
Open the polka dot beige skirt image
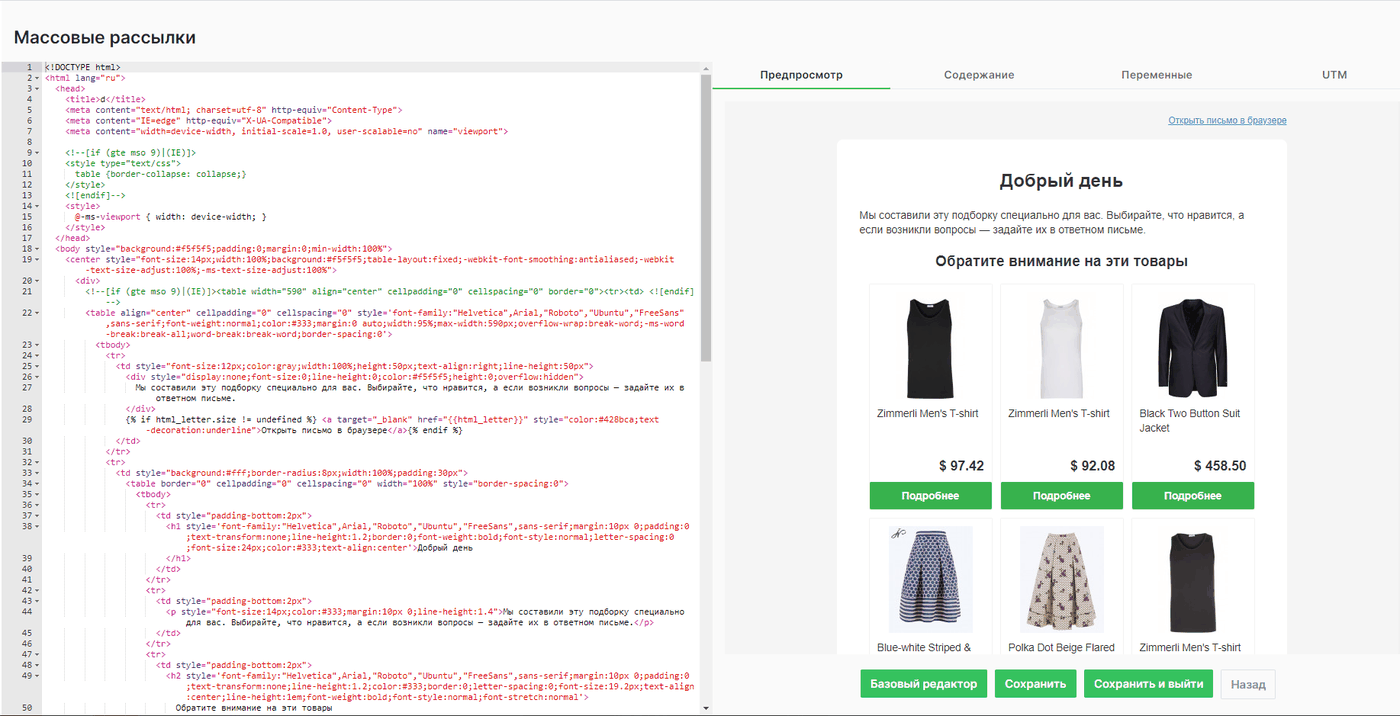coord(1061,579)
